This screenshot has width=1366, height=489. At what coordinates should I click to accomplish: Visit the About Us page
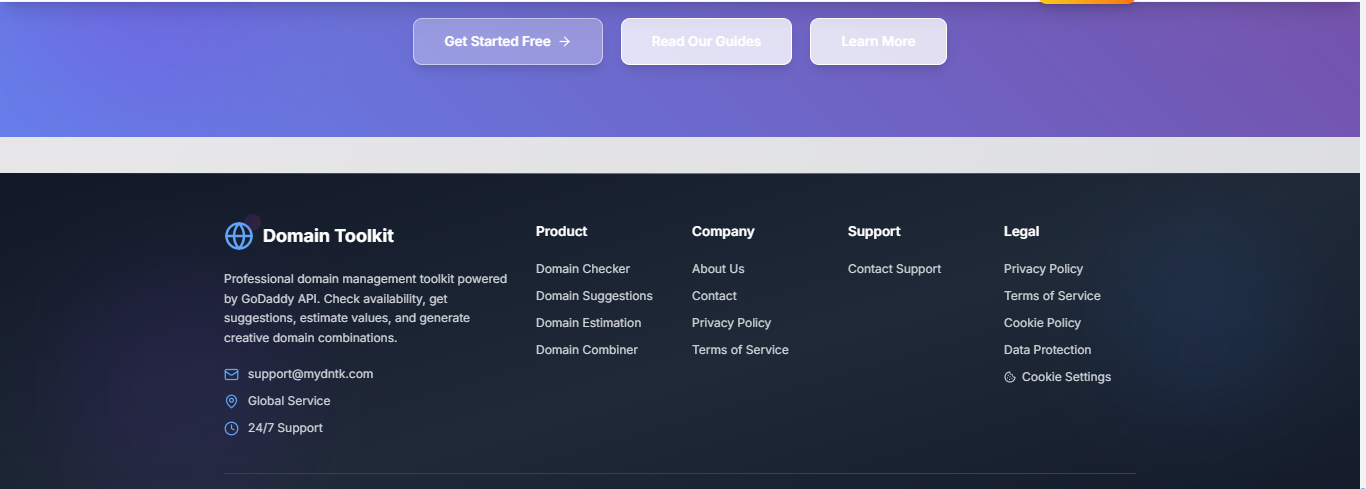click(x=718, y=269)
